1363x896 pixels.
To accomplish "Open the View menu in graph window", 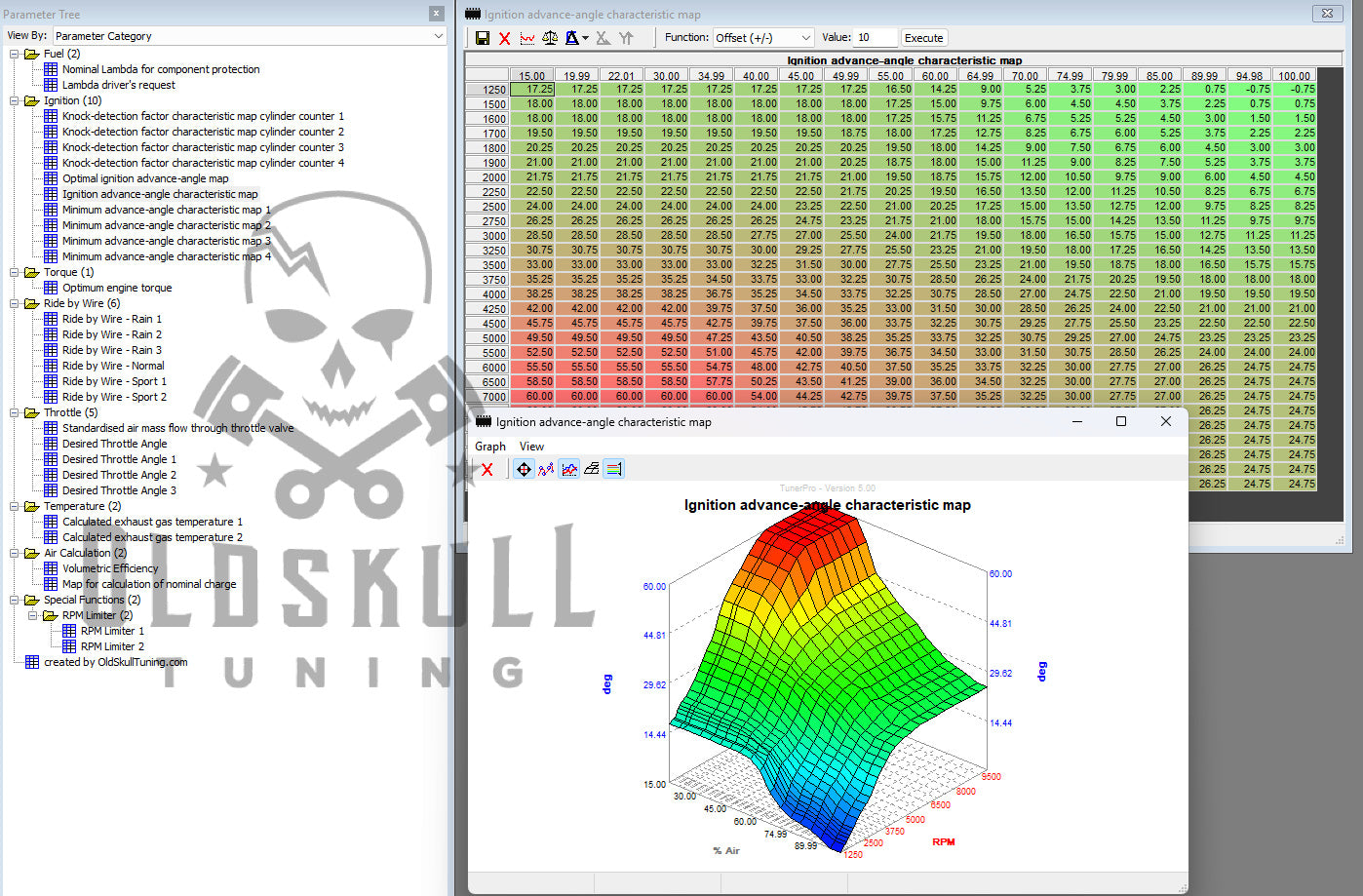I will pos(531,447).
